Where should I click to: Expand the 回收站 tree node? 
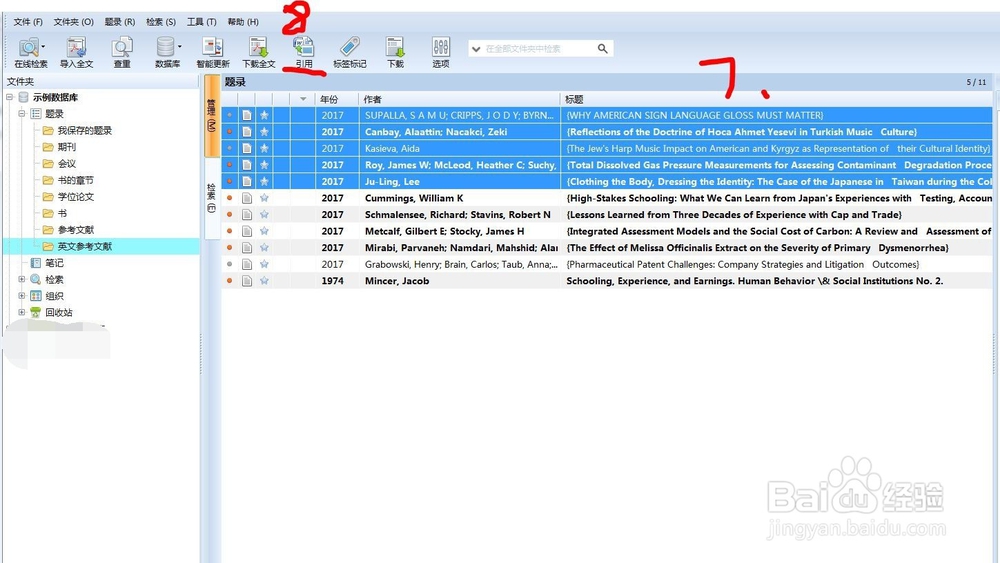click(22, 312)
